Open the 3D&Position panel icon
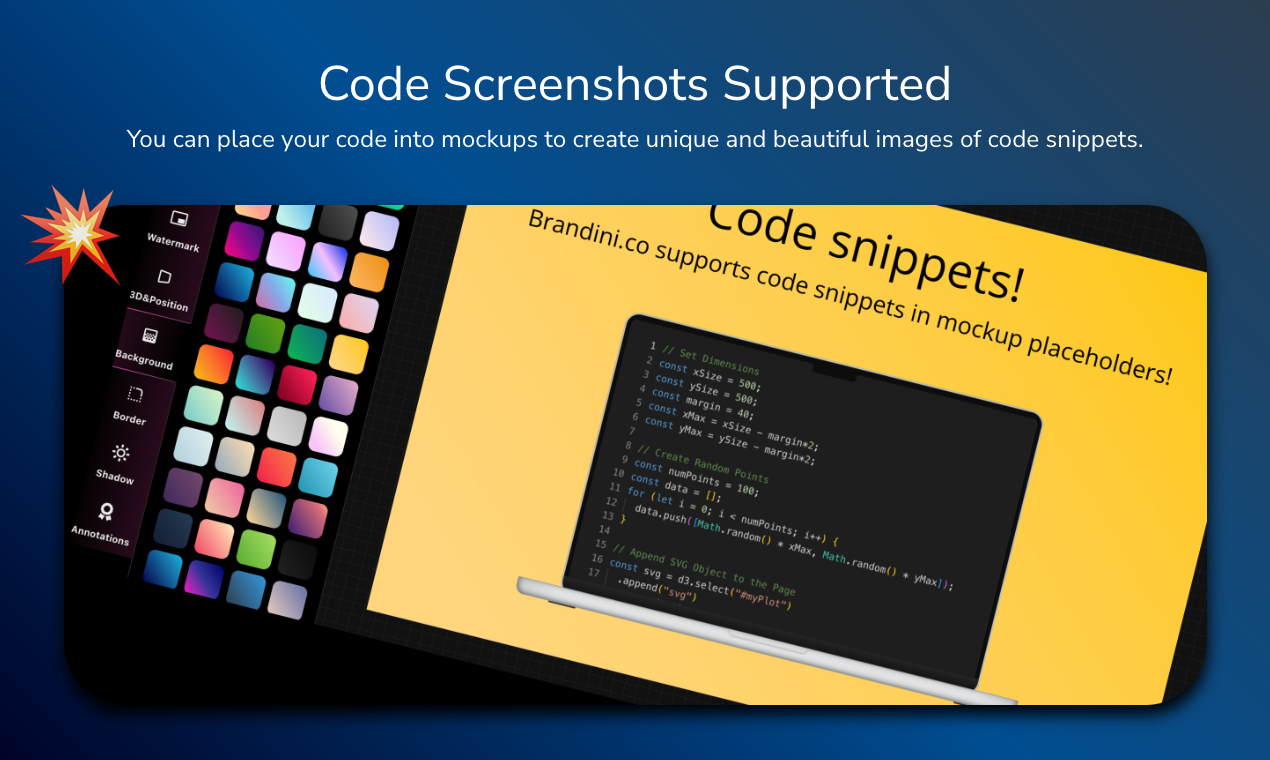1270x760 pixels. tap(165, 276)
